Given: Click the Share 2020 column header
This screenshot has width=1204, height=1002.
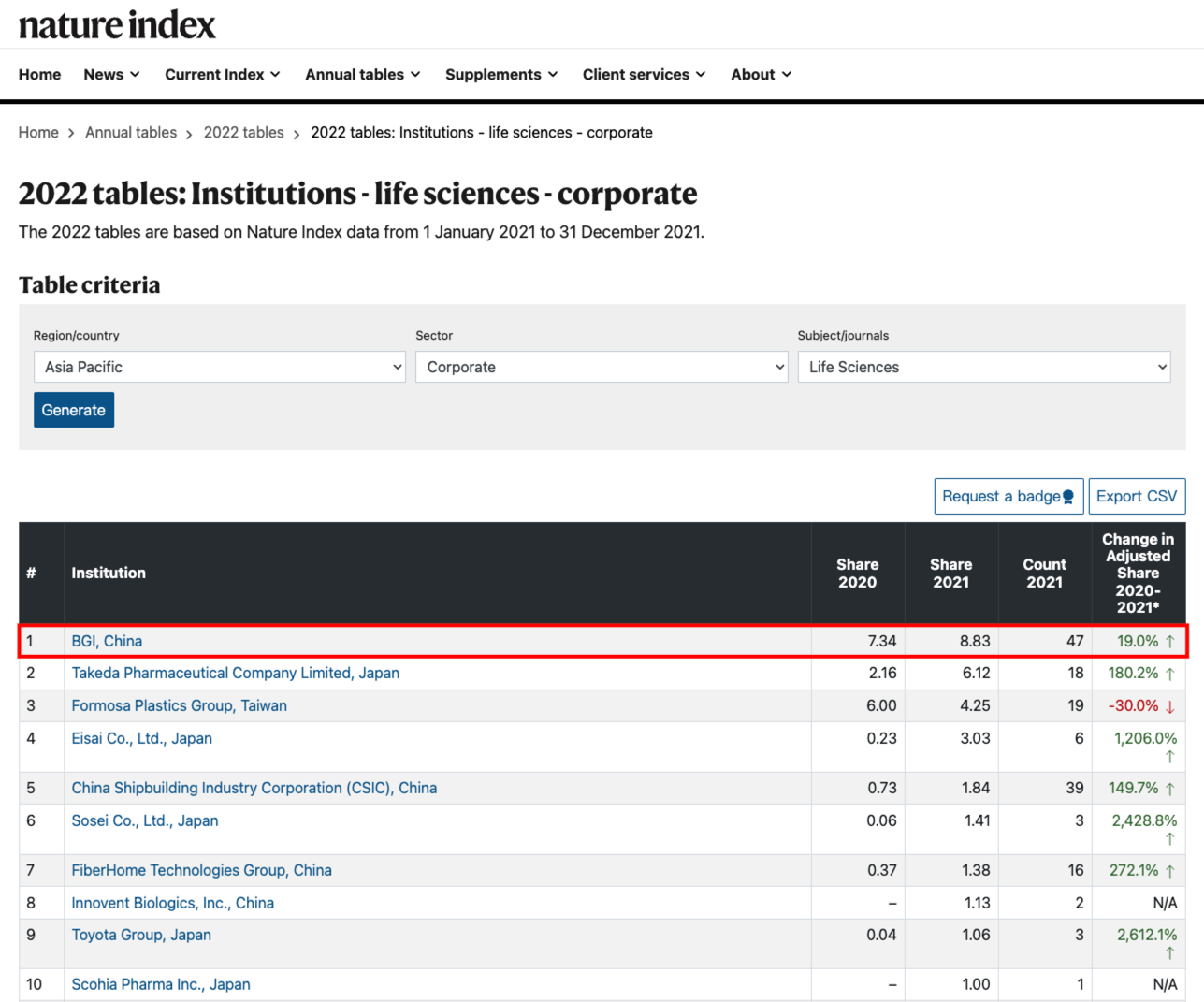Looking at the screenshot, I should [x=857, y=574].
